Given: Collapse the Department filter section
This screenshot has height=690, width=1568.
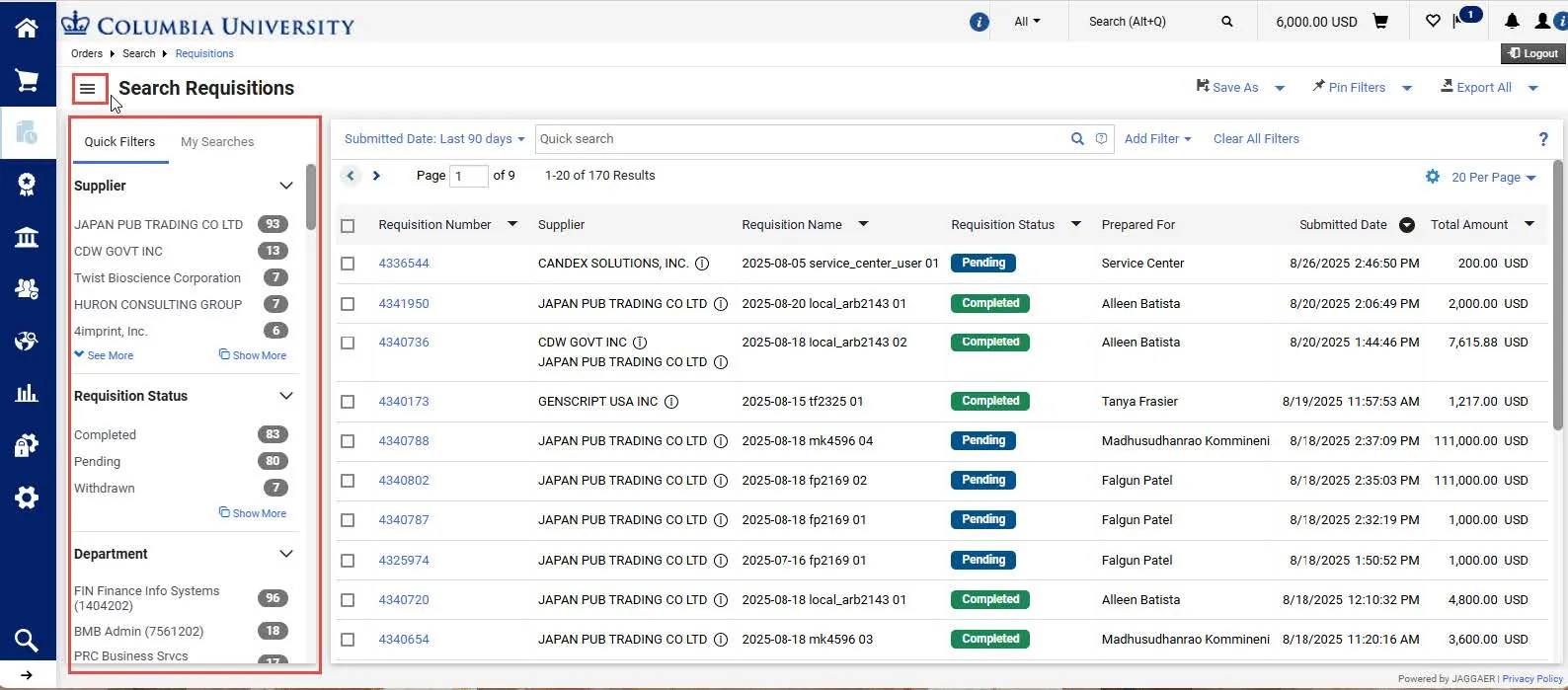Looking at the screenshot, I should 286,554.
